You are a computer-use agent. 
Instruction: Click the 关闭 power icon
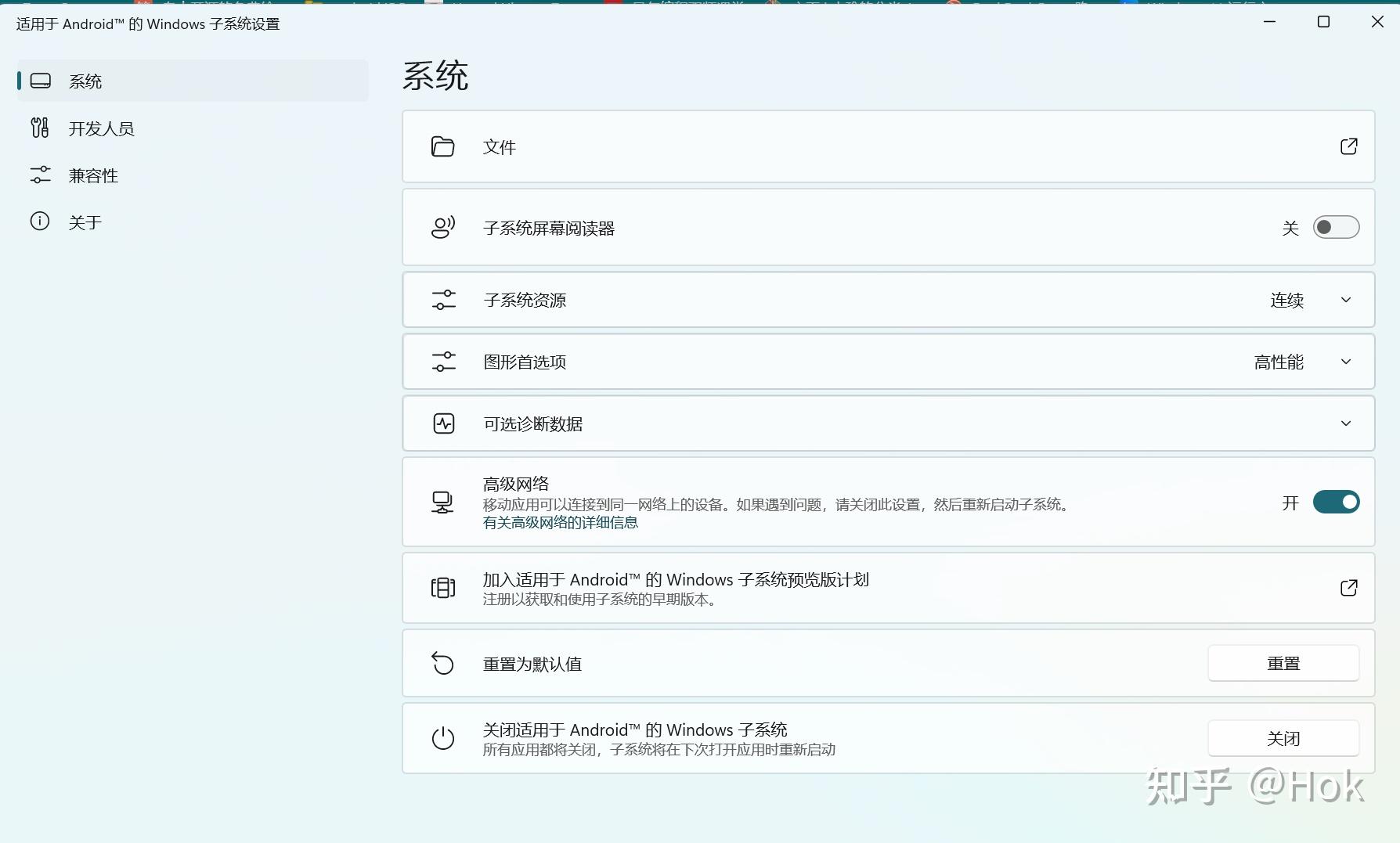coord(443,738)
